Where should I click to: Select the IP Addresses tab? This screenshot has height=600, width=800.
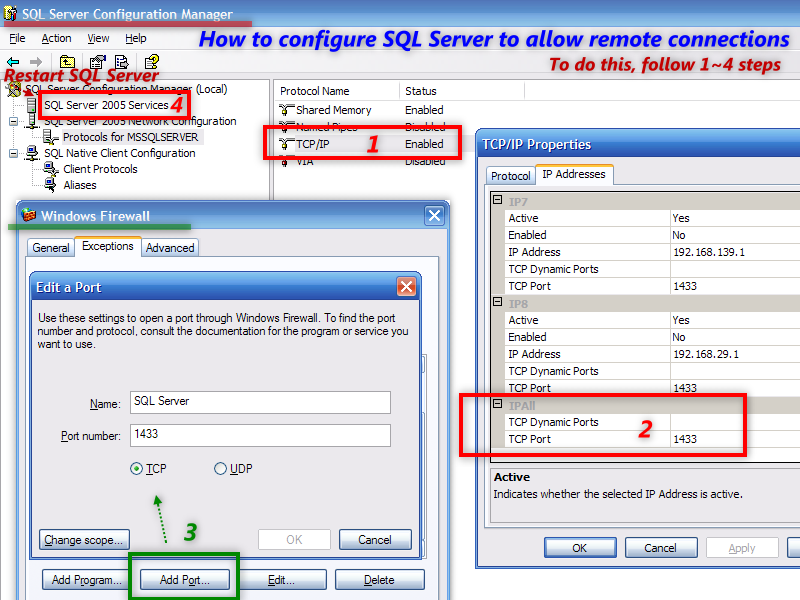[574, 174]
